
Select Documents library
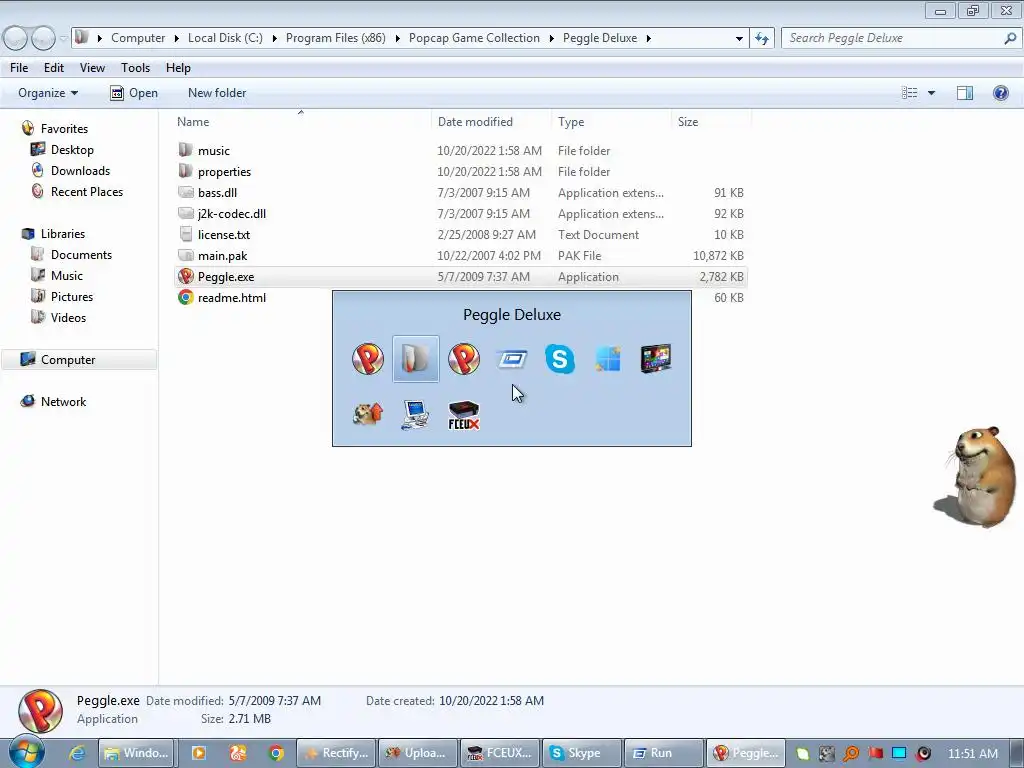(x=81, y=255)
